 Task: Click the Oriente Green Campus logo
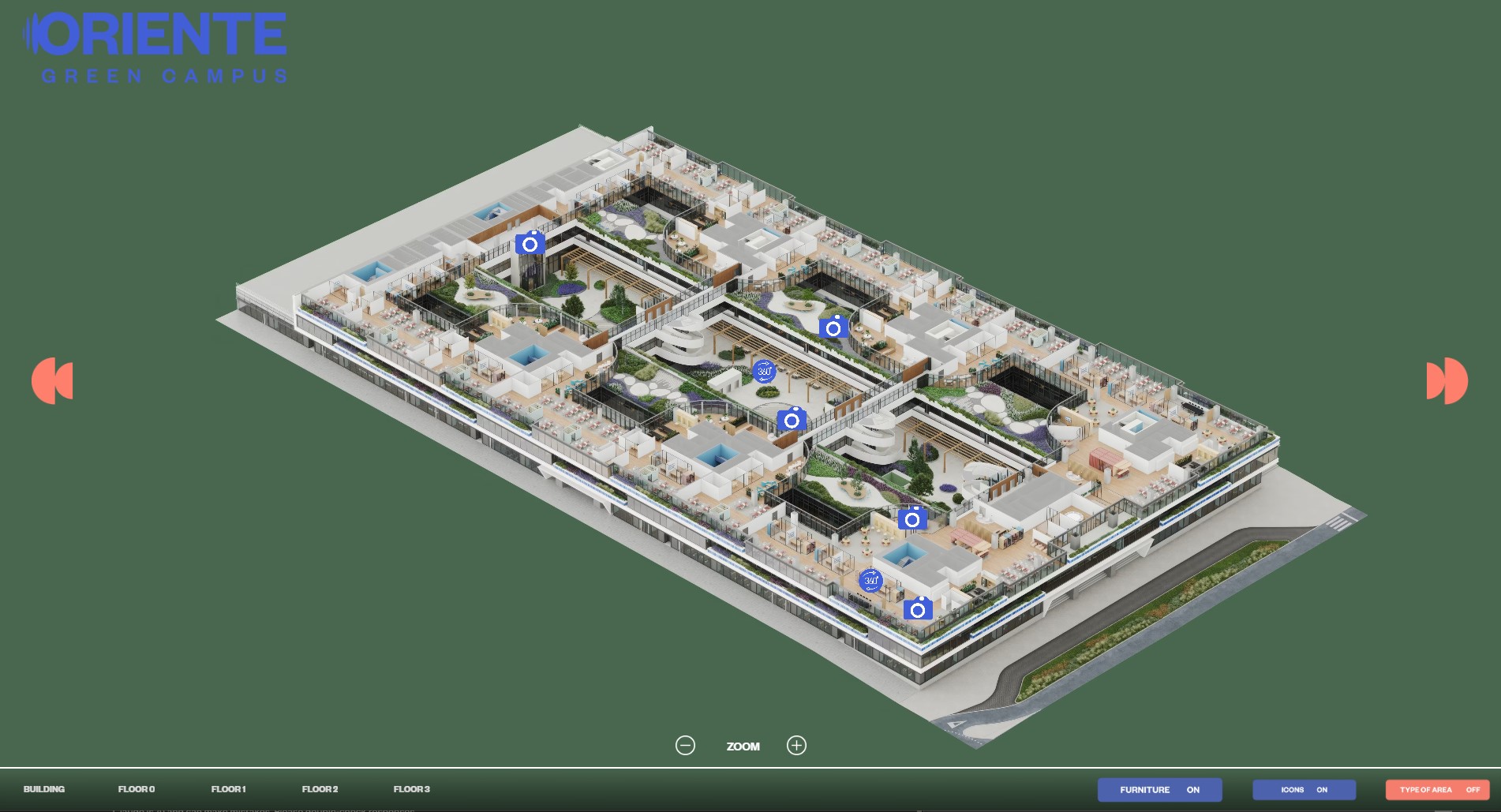(155, 47)
